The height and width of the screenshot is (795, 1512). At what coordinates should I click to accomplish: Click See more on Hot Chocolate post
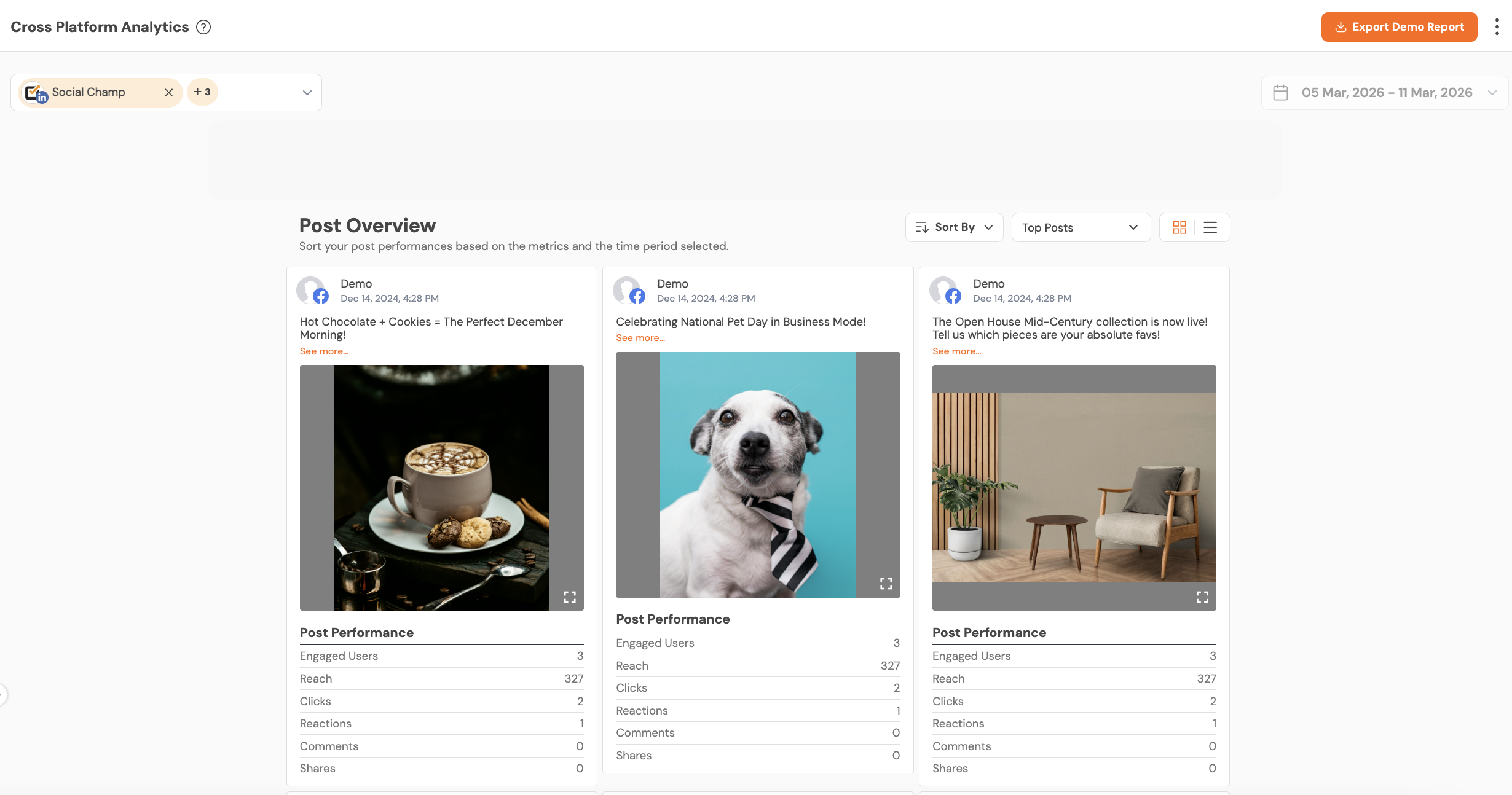[x=324, y=351]
